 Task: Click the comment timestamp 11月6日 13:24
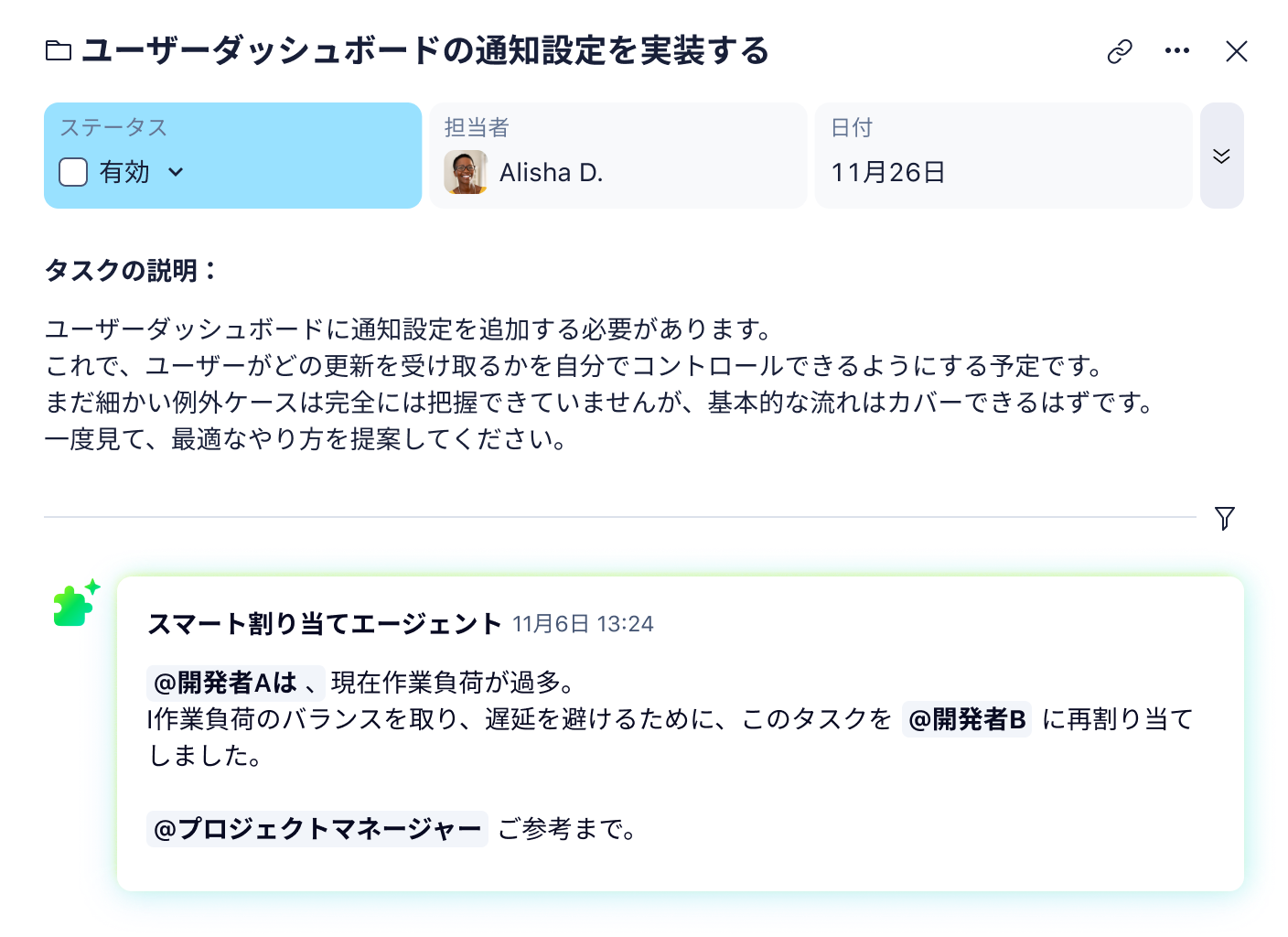[x=583, y=624]
